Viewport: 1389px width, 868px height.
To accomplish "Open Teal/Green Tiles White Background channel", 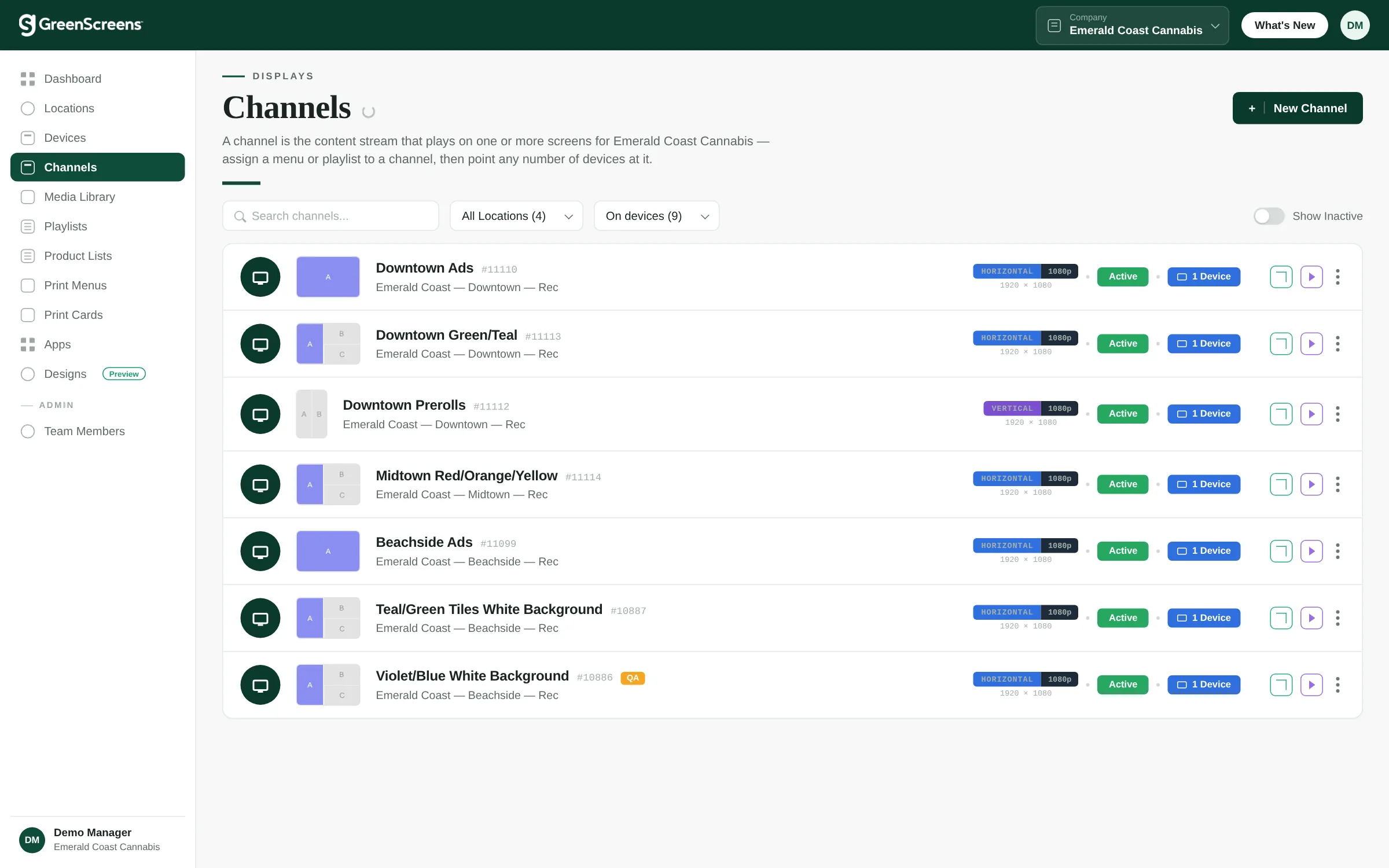I will [489, 609].
